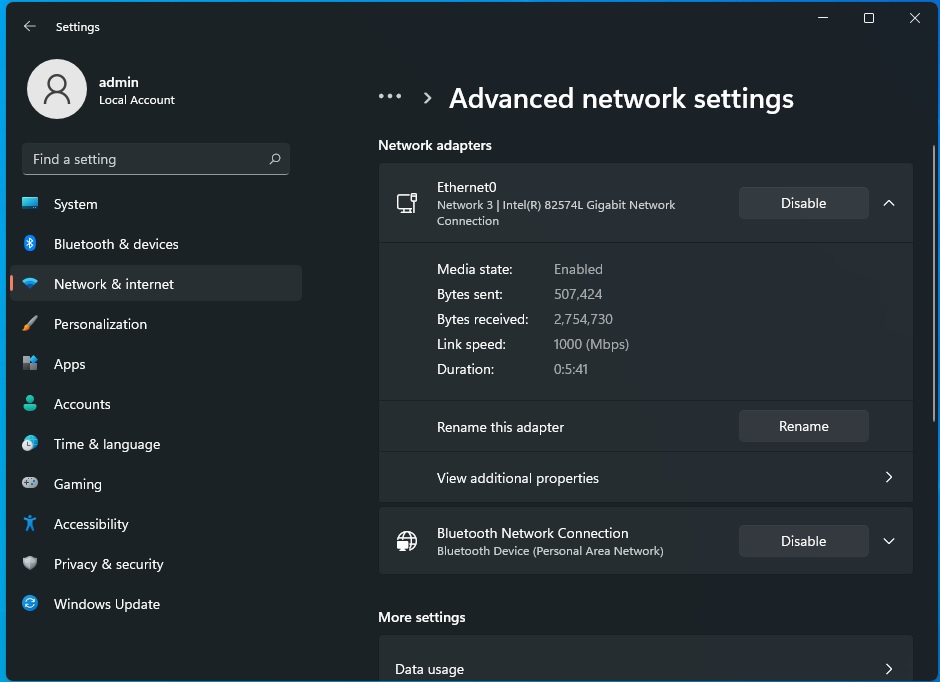Image resolution: width=940 pixels, height=682 pixels.
Task: Select Time & language in sidebar
Action: (107, 444)
